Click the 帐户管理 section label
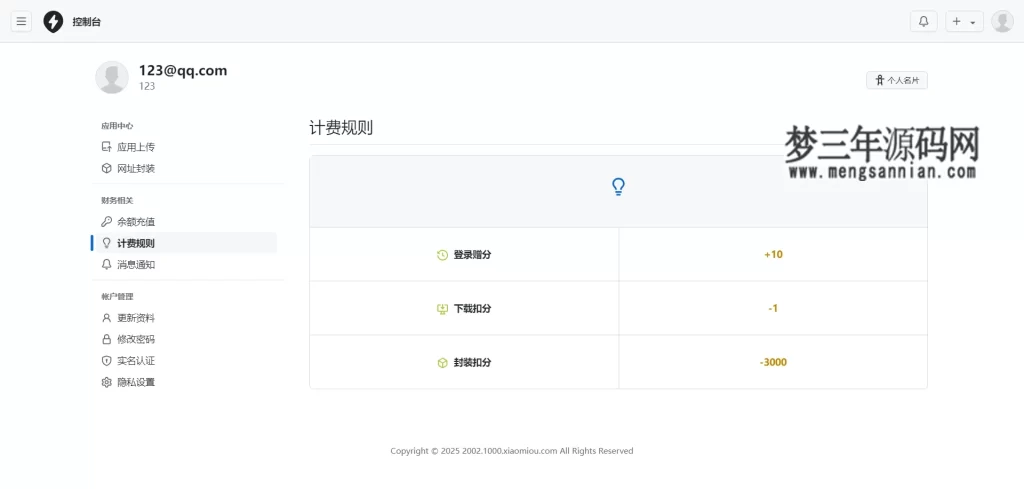The width and height of the screenshot is (1024, 489). click(x=117, y=296)
